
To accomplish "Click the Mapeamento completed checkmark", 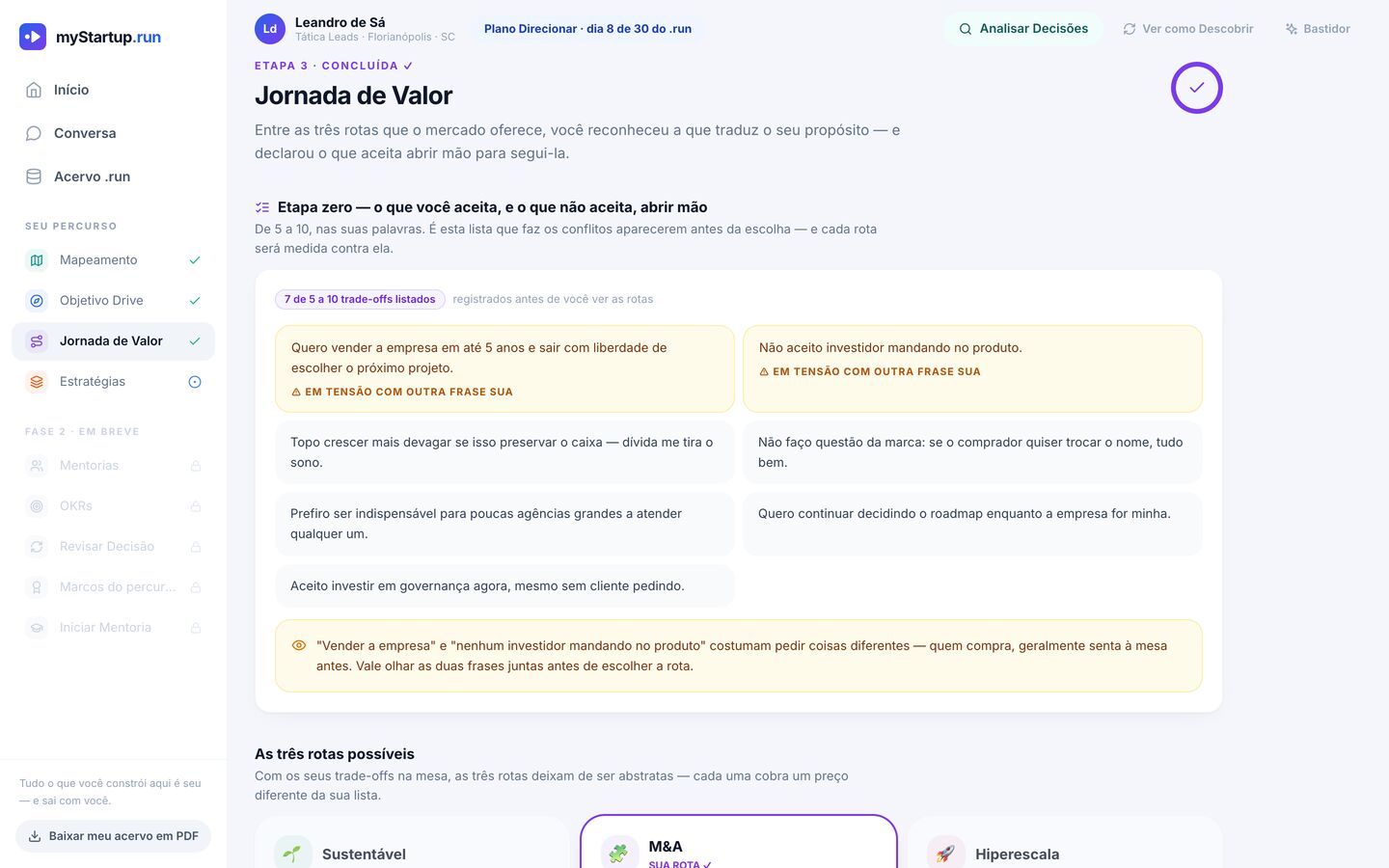I will tap(195, 260).
